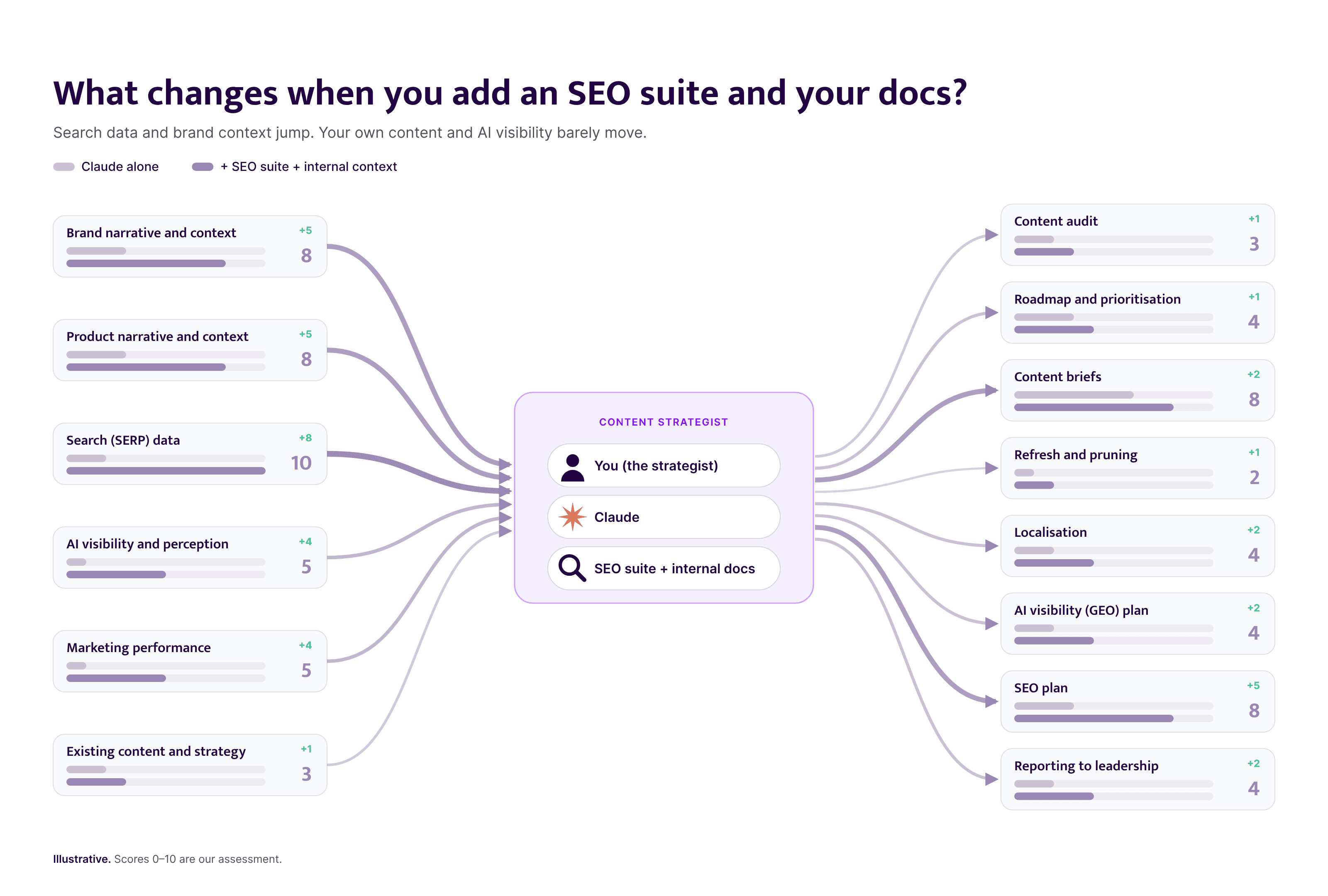Click 'AI visibility and perception' card title

[x=147, y=544]
